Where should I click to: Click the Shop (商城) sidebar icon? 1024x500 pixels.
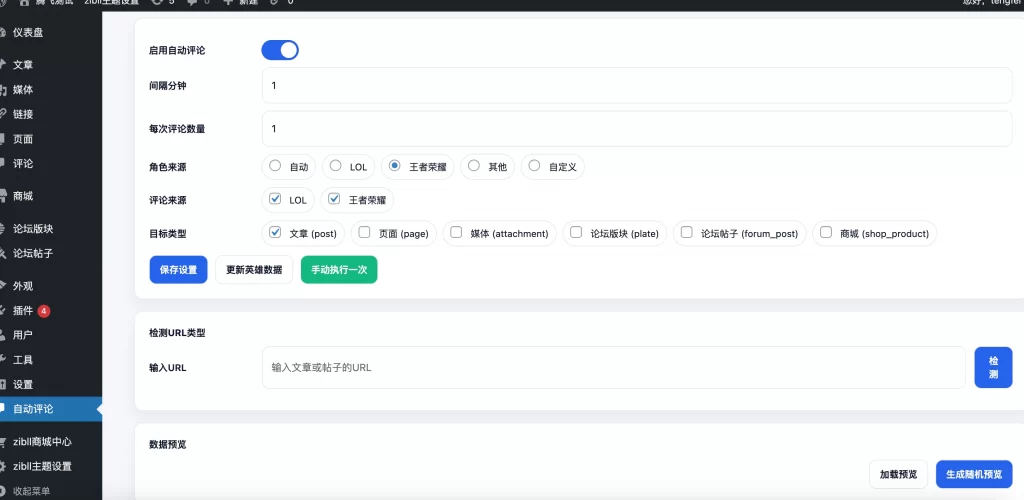[4, 196]
